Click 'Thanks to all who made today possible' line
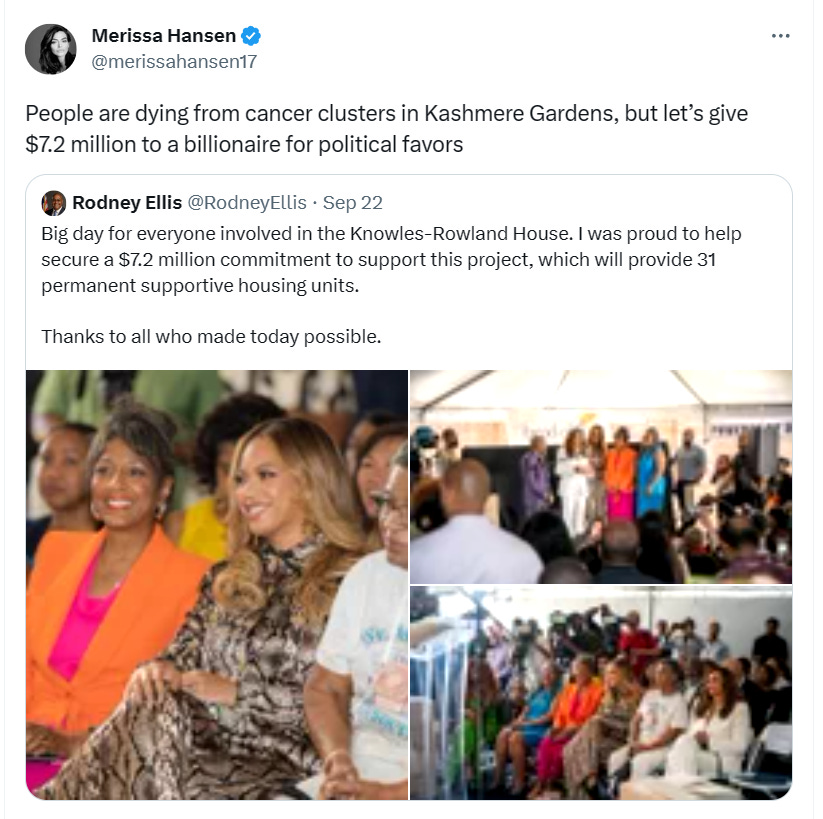Screen dimensions: 823x819 coord(211,337)
